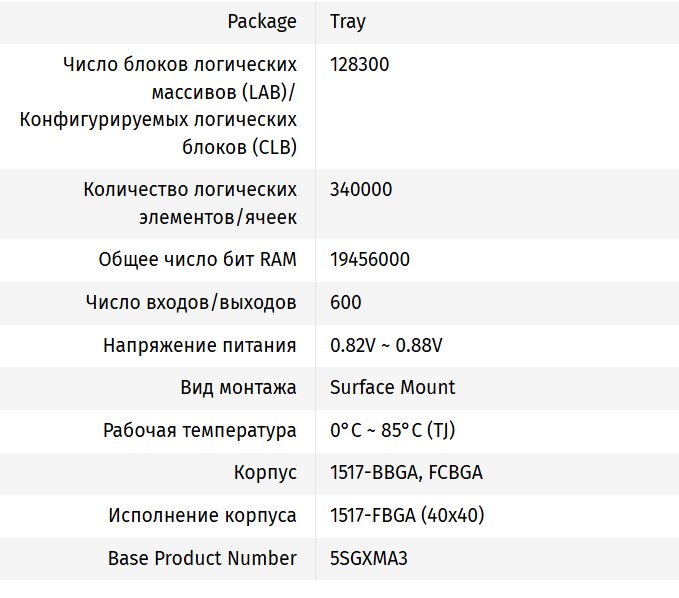Viewport: 679px width, 598px height.
Task: Select the "Tray" package value
Action: coord(346,21)
